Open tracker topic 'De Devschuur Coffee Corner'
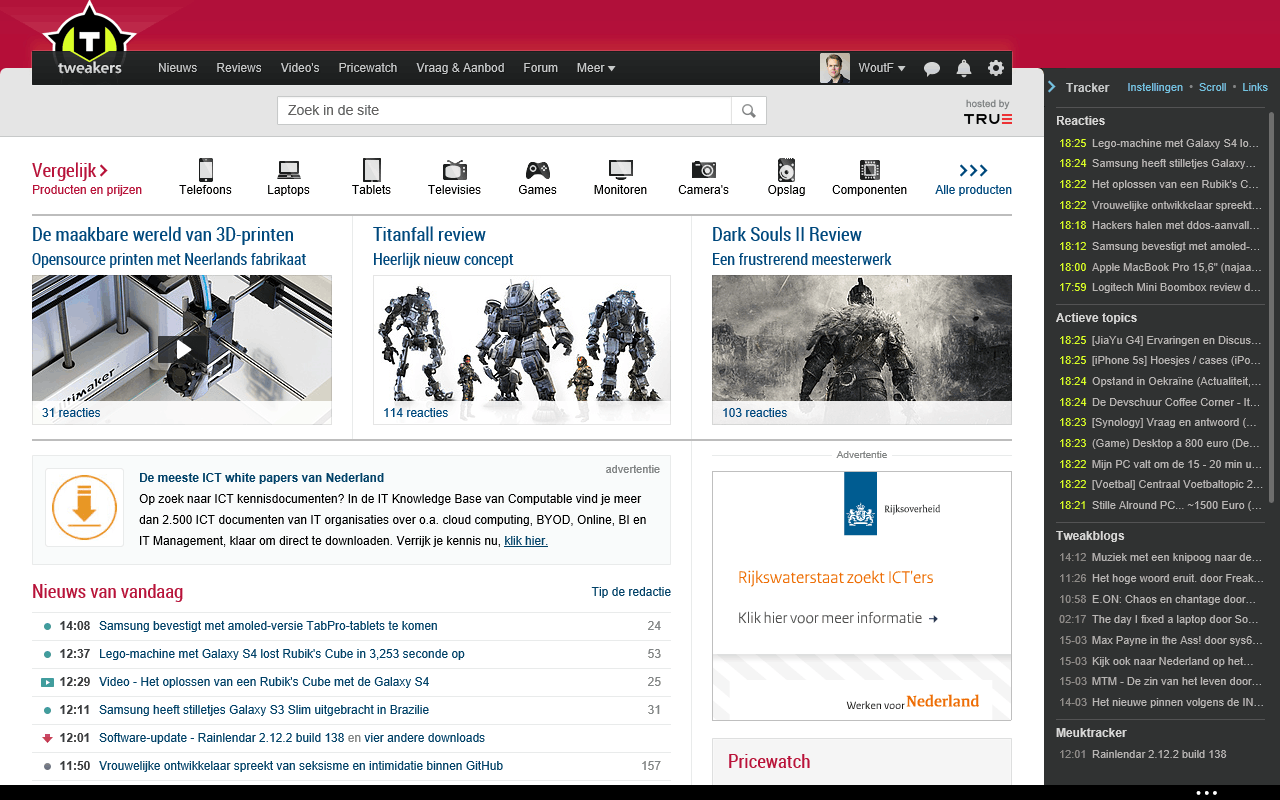The width and height of the screenshot is (1280, 800). pos(1175,402)
